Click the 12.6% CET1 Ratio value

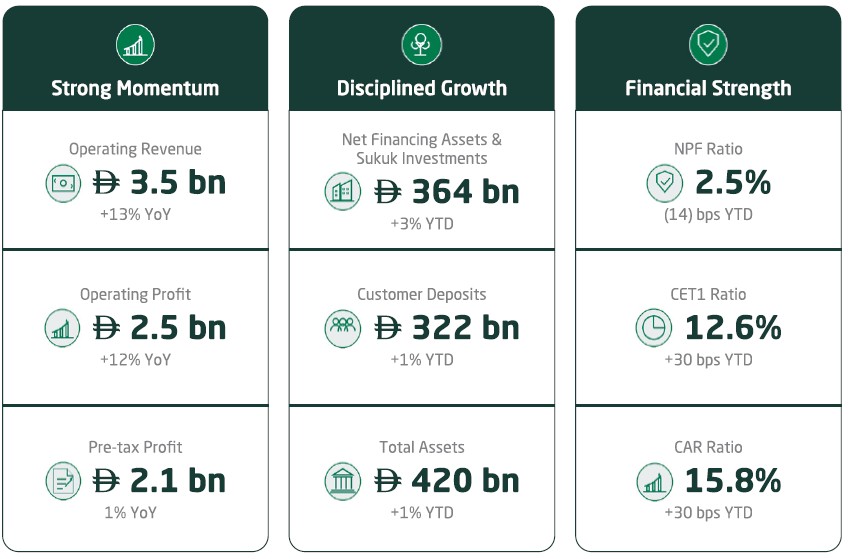[x=732, y=328]
